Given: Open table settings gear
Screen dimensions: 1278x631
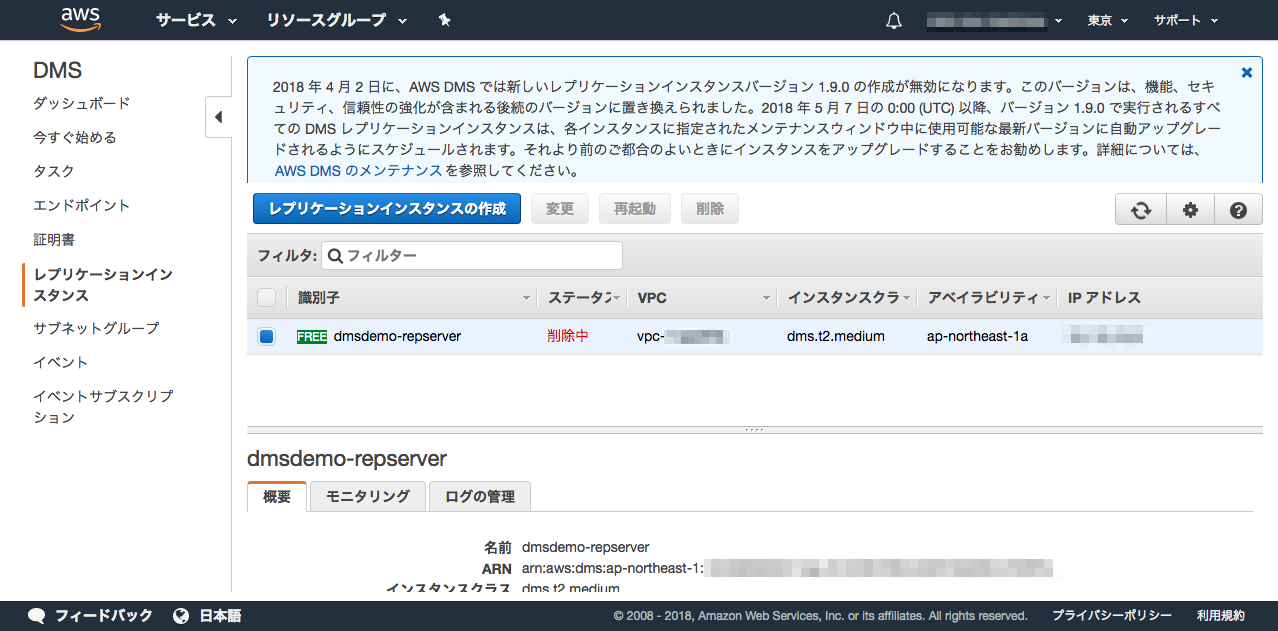Looking at the screenshot, I should click(1190, 210).
